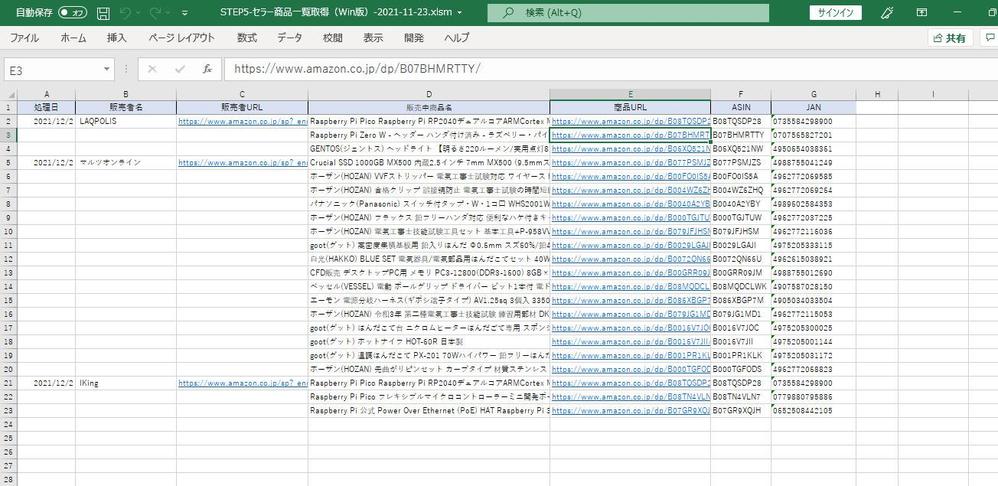This screenshot has height=486, width=998.
Task: Click the サインイン button
Action: 835,13
